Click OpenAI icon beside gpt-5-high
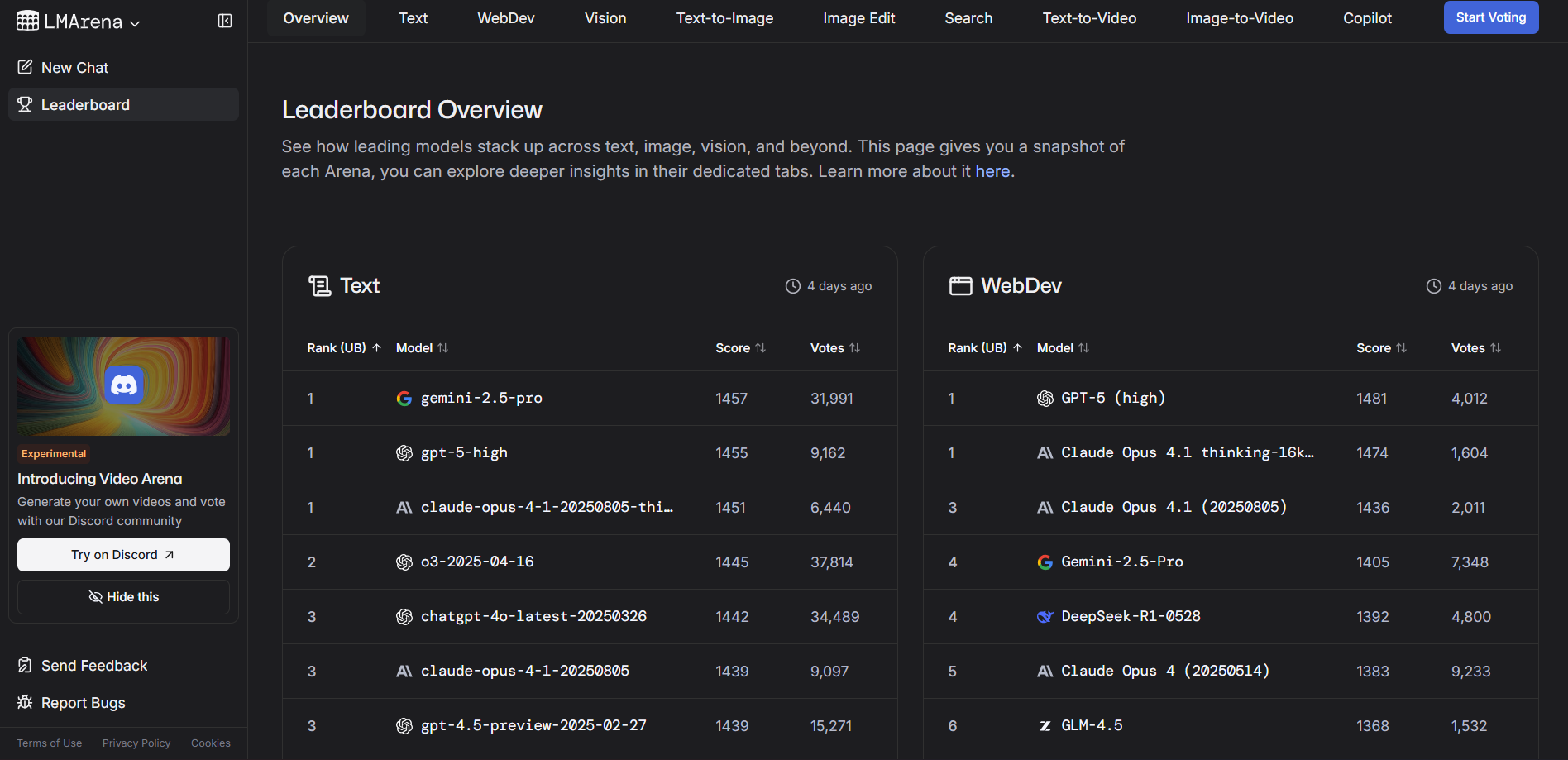 tap(404, 453)
